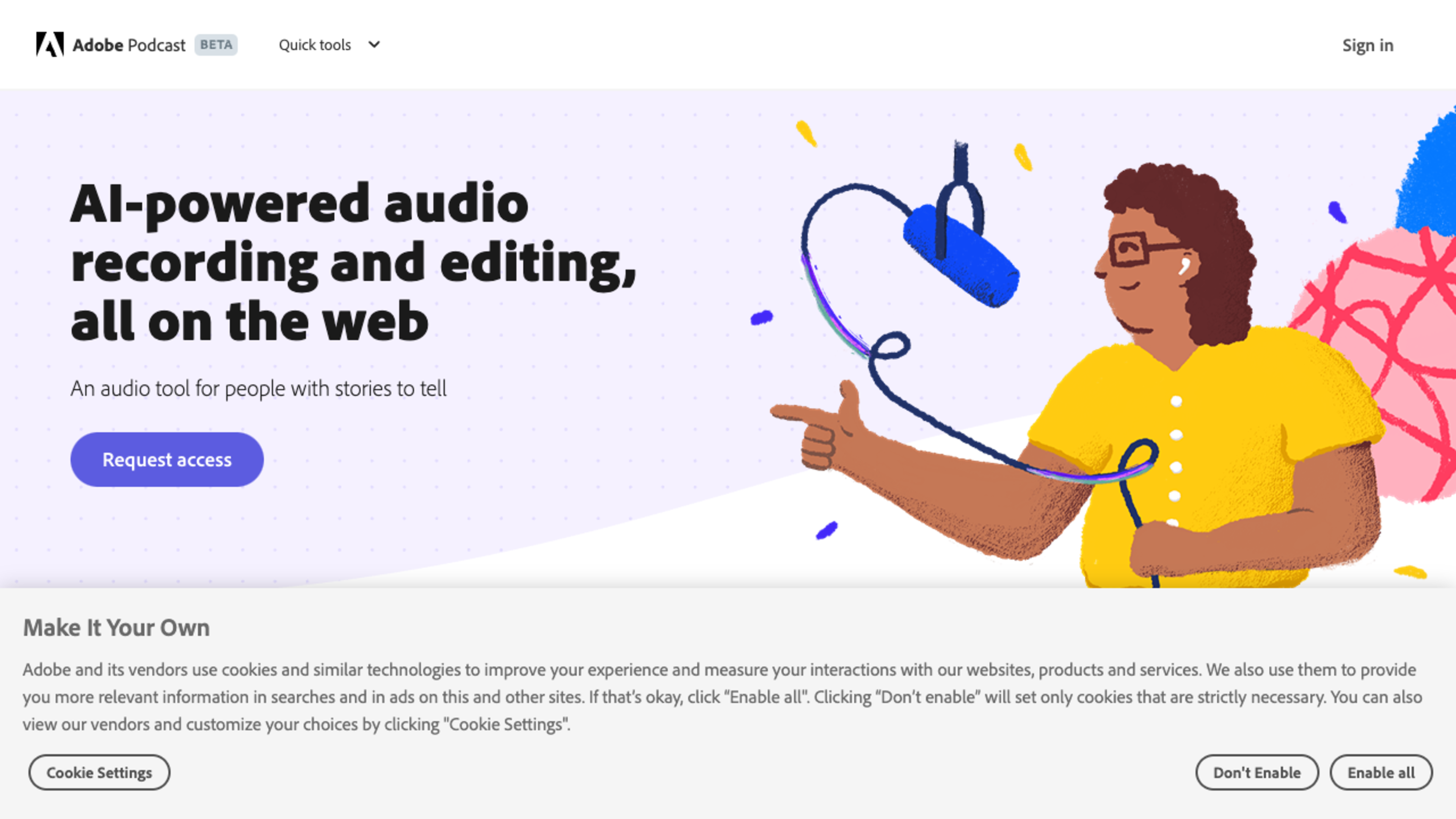Click Sign in
The height and width of the screenshot is (819, 1456).
pyautogui.click(x=1368, y=45)
